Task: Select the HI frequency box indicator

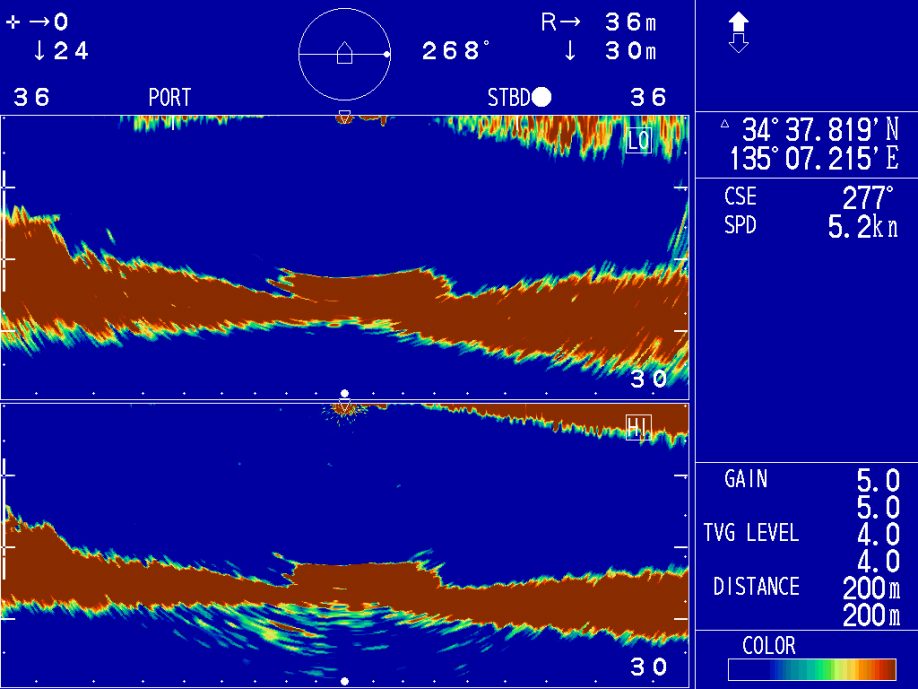Action: point(638,428)
